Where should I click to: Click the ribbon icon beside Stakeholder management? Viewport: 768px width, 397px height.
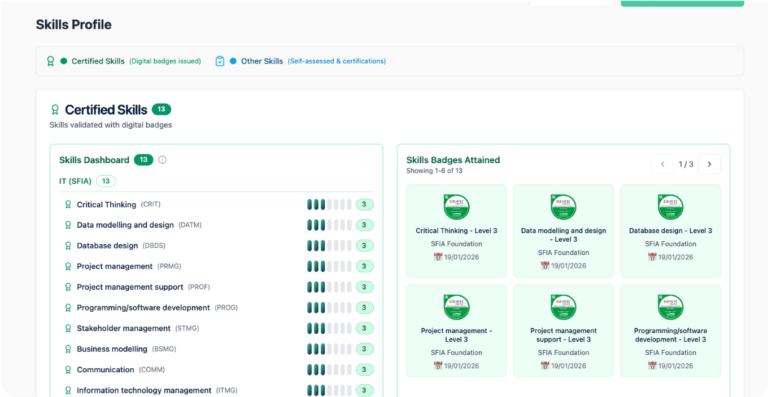68,328
